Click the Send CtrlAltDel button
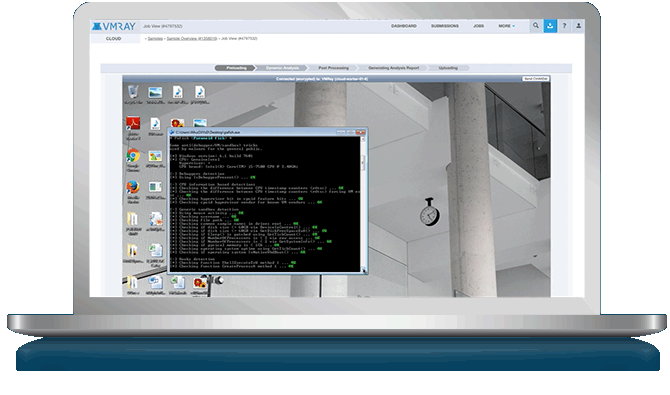 point(535,79)
